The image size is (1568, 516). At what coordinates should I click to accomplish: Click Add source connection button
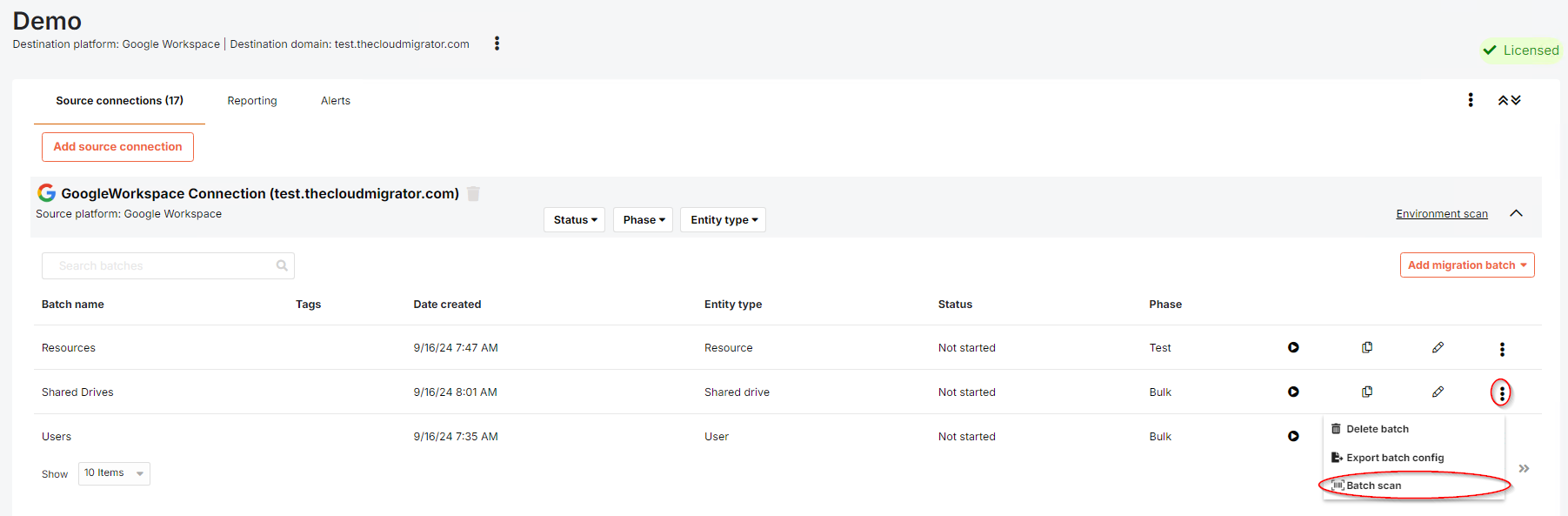point(117,146)
